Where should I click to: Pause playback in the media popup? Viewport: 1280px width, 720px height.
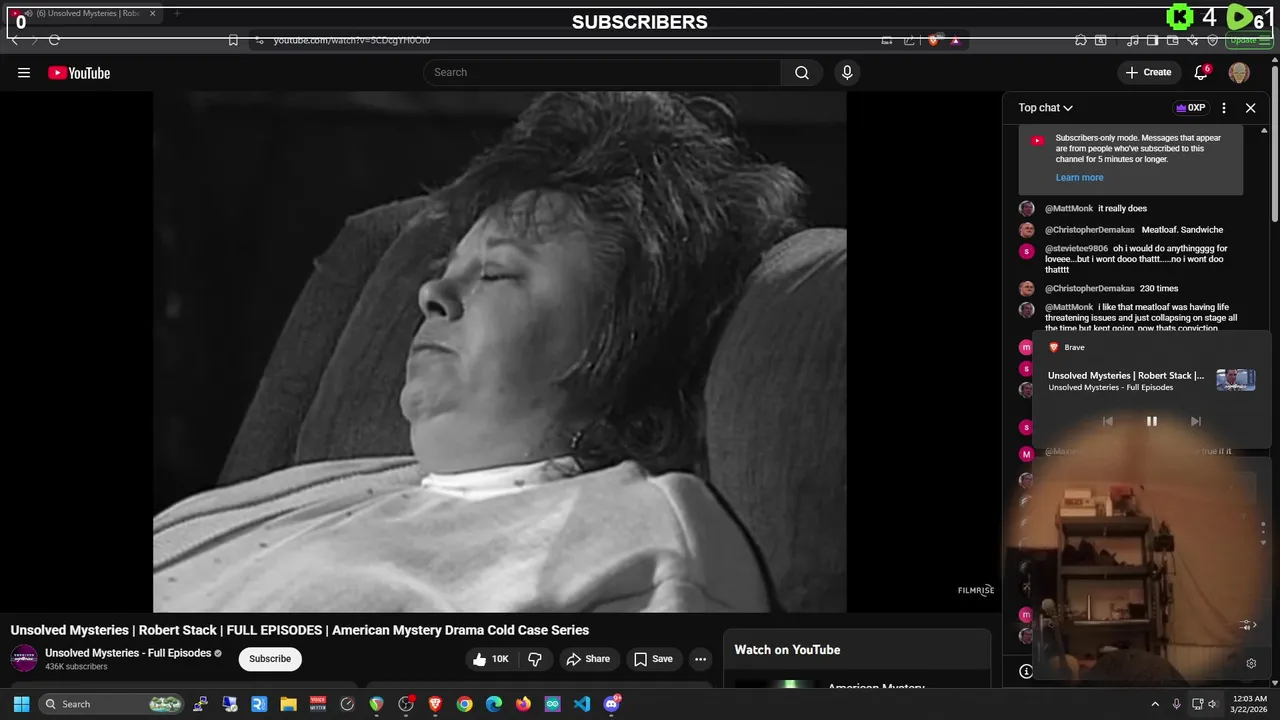pos(1151,422)
